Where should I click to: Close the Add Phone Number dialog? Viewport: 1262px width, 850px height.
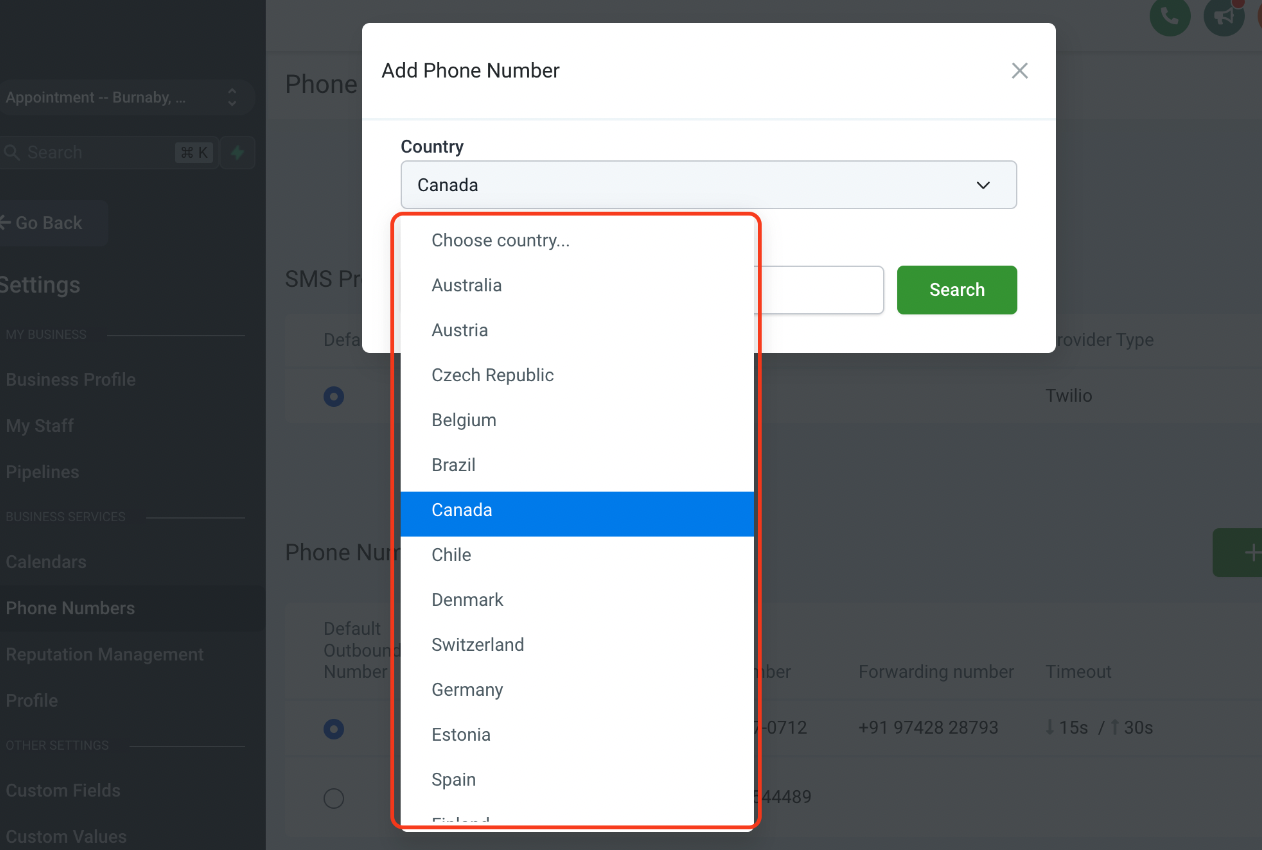(x=1019, y=71)
